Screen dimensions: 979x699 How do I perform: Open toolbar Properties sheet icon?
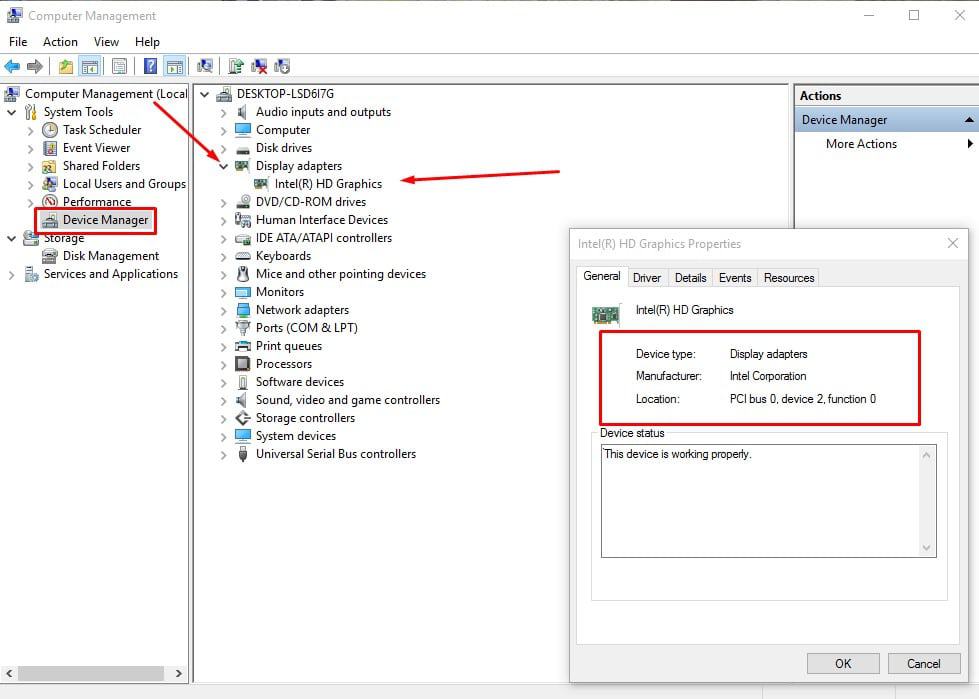120,67
